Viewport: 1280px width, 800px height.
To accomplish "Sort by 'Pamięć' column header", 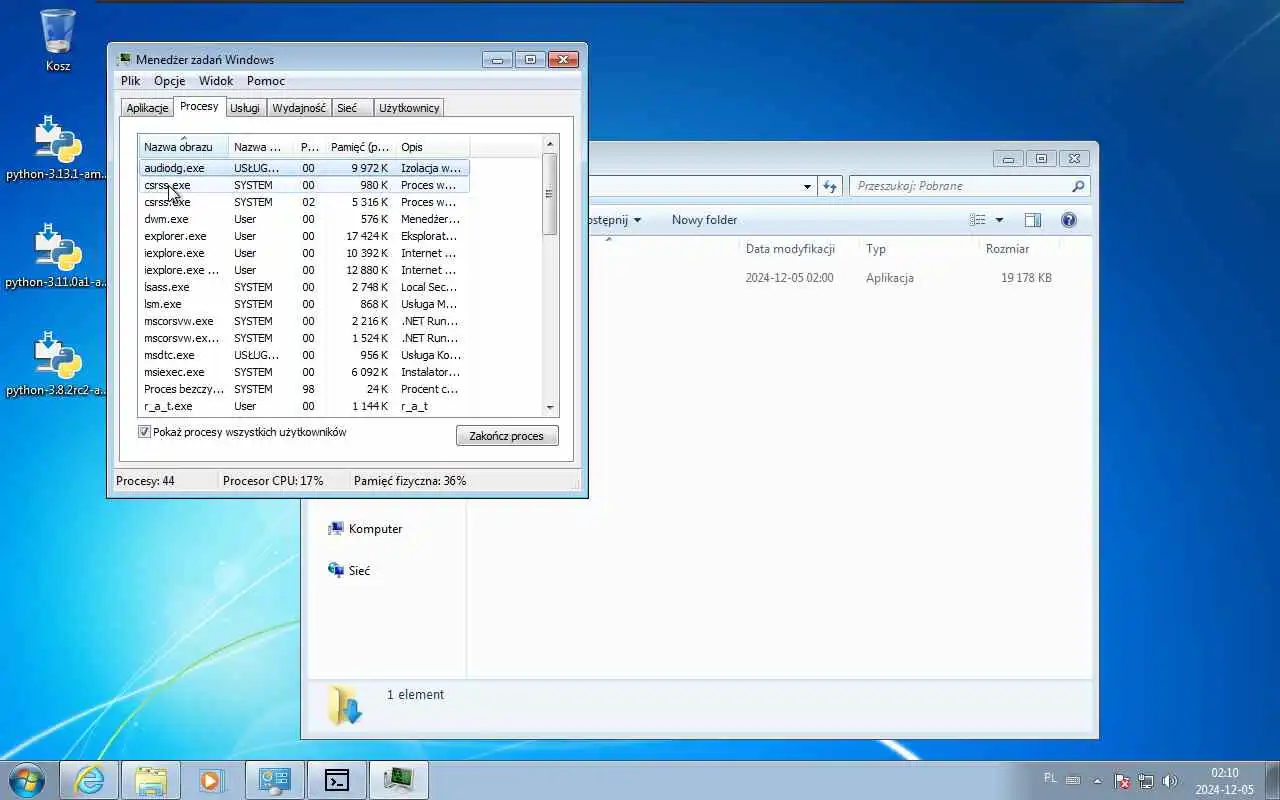I will tap(360, 147).
